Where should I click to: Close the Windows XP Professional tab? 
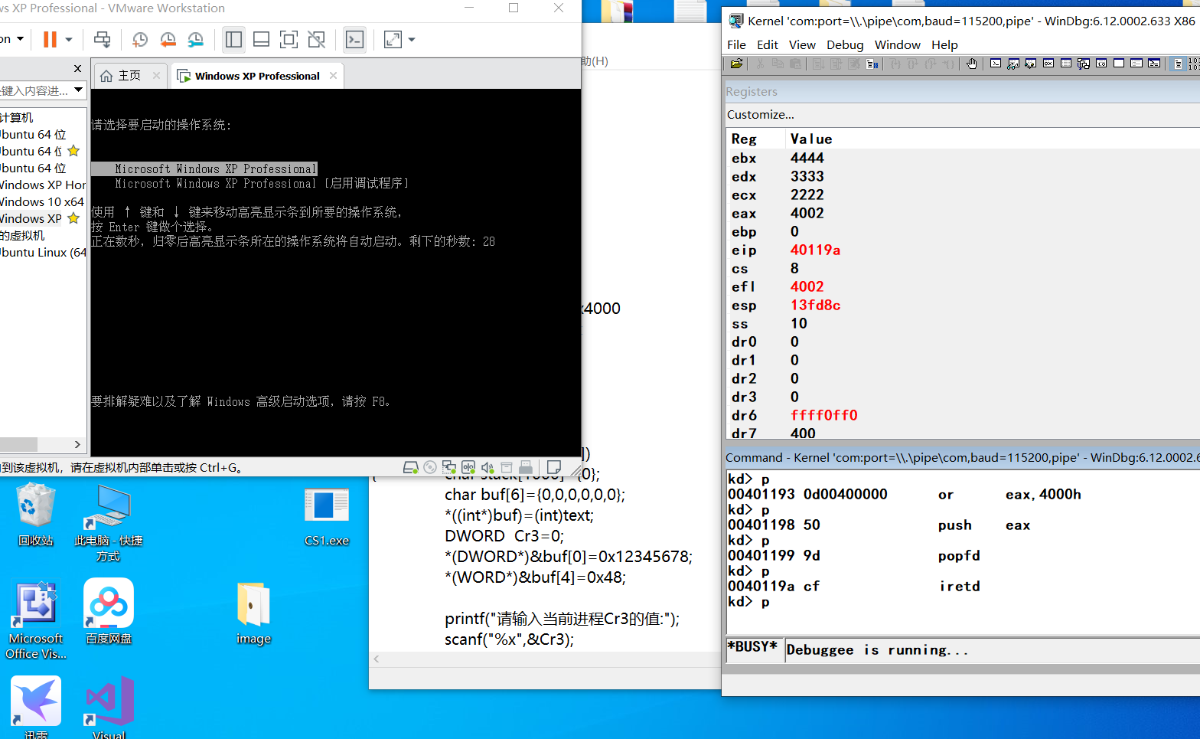click(334, 76)
